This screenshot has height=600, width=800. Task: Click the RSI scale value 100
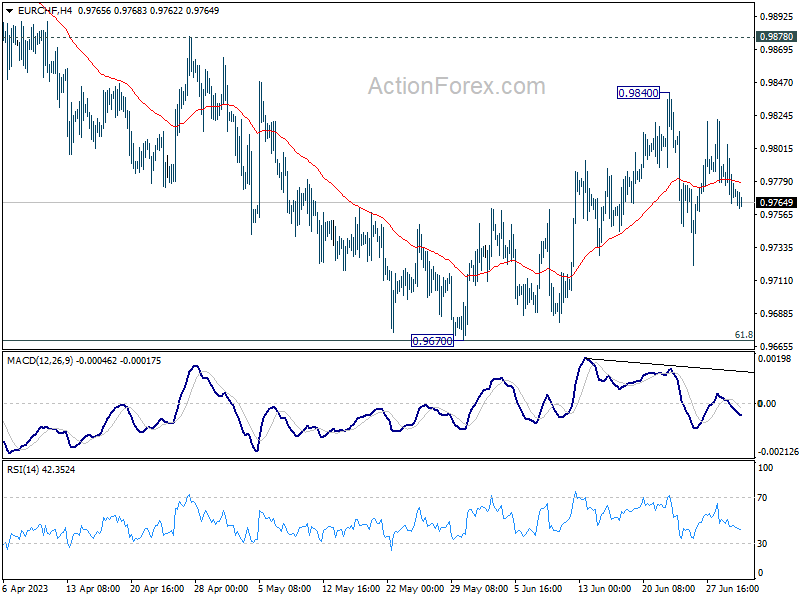coord(765,468)
